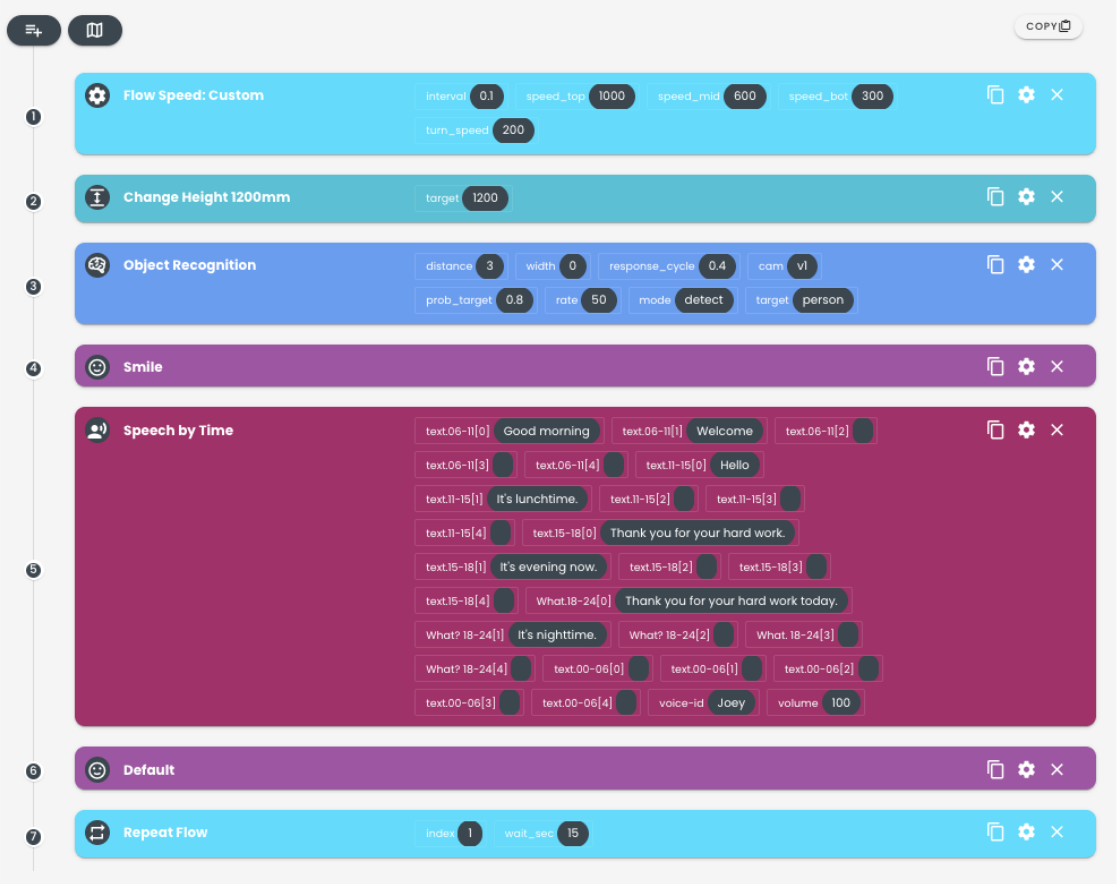The width and height of the screenshot is (1118, 884).
Task: Open settings gear for Smile step
Action: tap(1026, 366)
